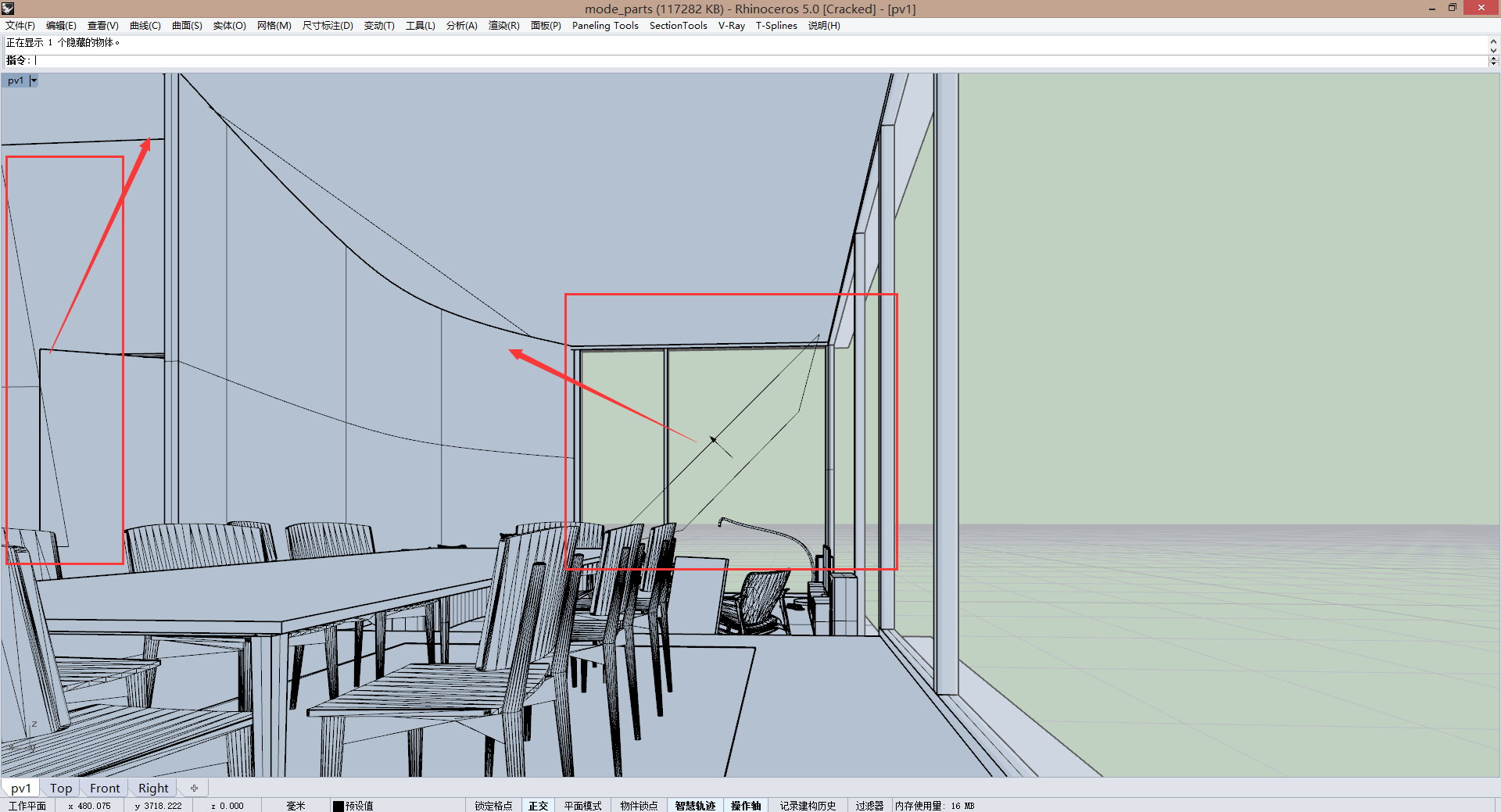
Task: Toggle 操作轴 gumball
Action: [746, 806]
